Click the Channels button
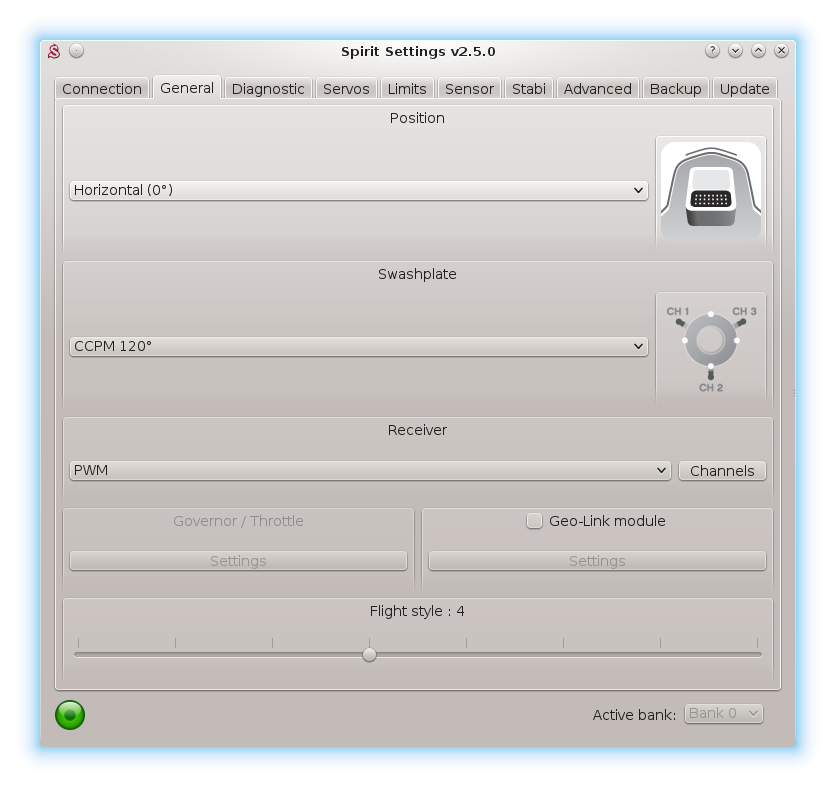The height and width of the screenshot is (787, 836). click(722, 471)
